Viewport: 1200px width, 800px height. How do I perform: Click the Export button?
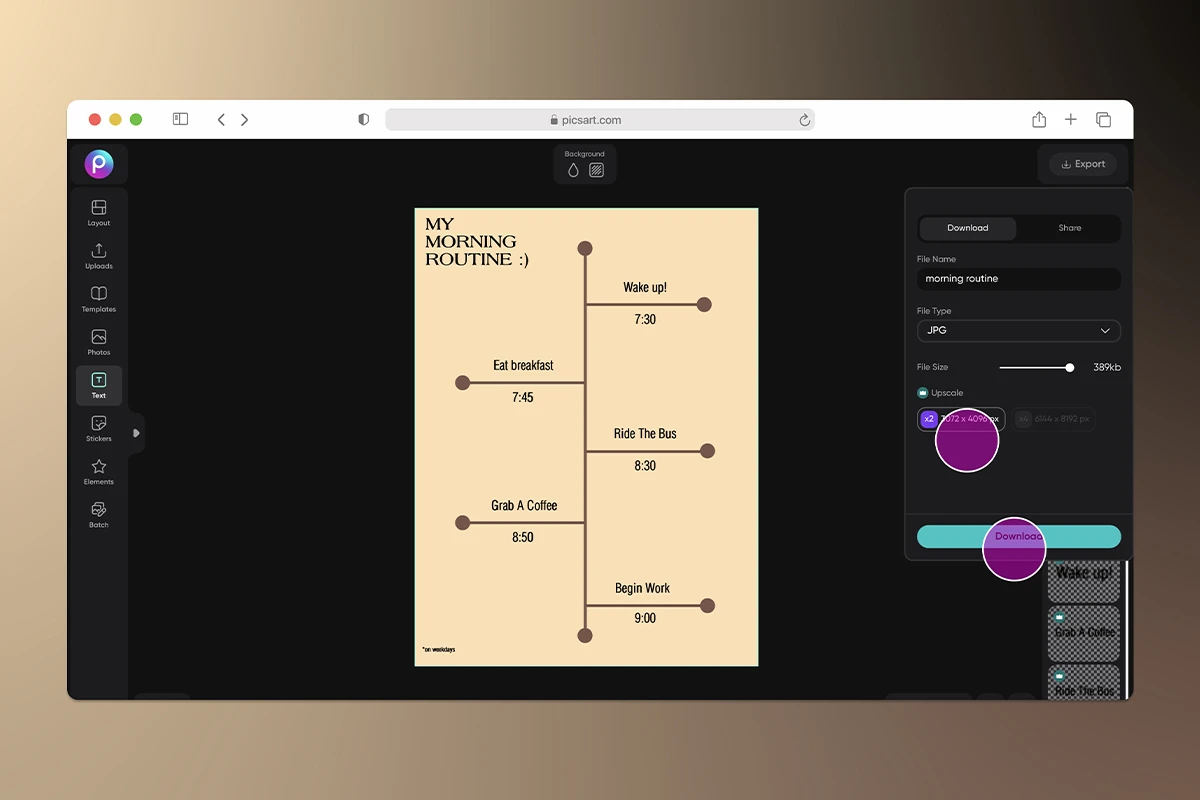click(1082, 164)
